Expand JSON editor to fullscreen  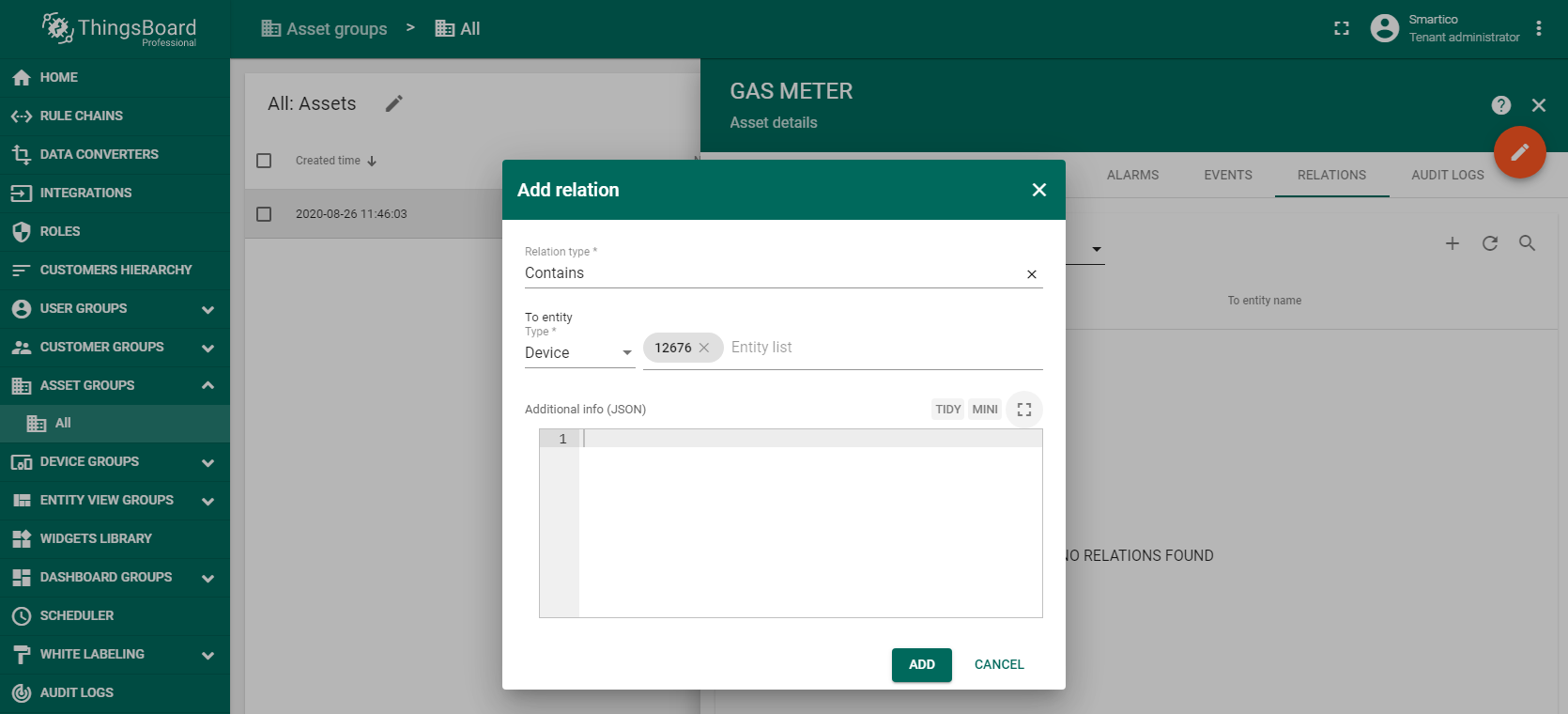(1023, 410)
